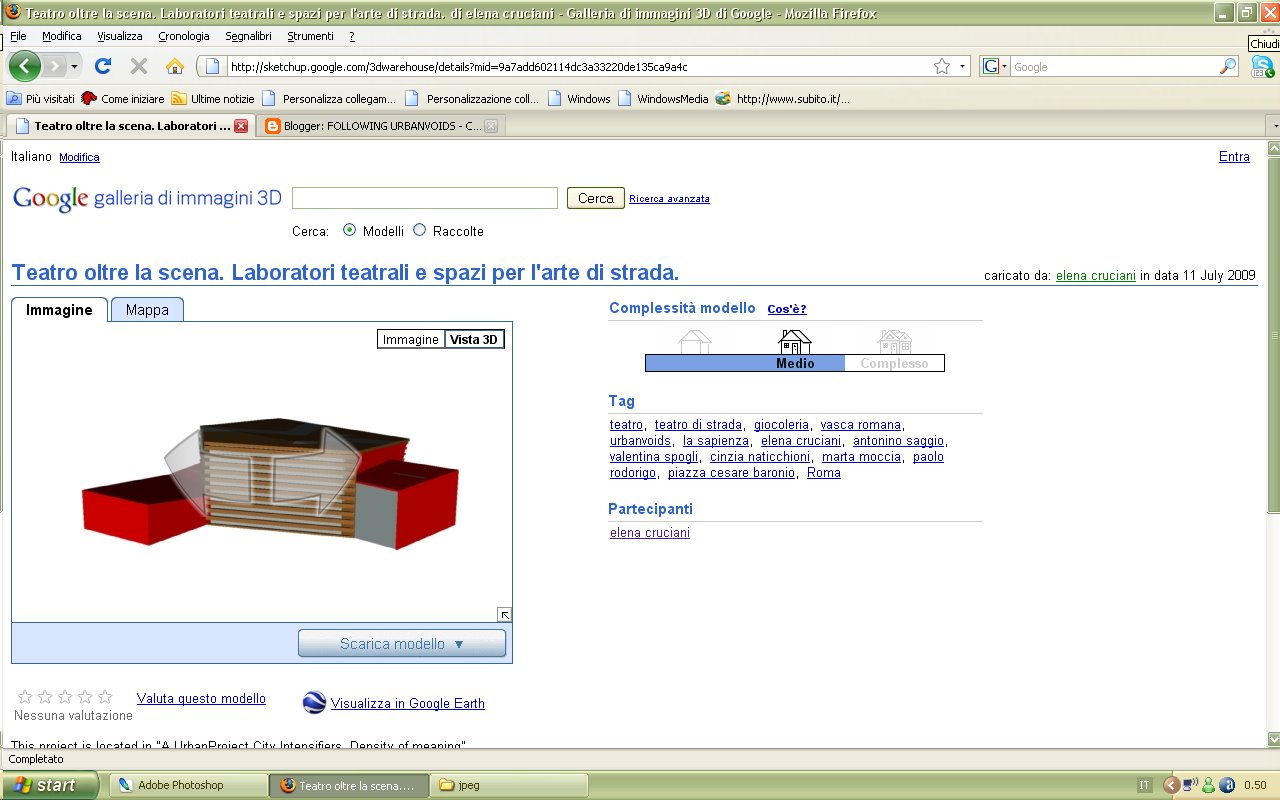Select the Modelli radio button
Viewport: 1280px width, 800px height.
(349, 230)
